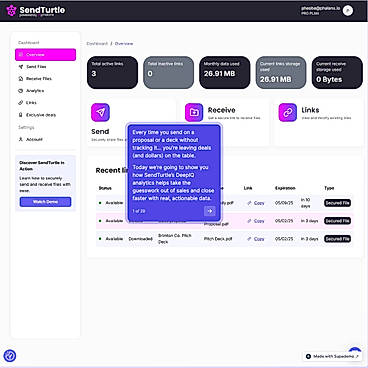Click the Total inactive links card
The width and height of the screenshot is (368, 368).
coord(168,72)
